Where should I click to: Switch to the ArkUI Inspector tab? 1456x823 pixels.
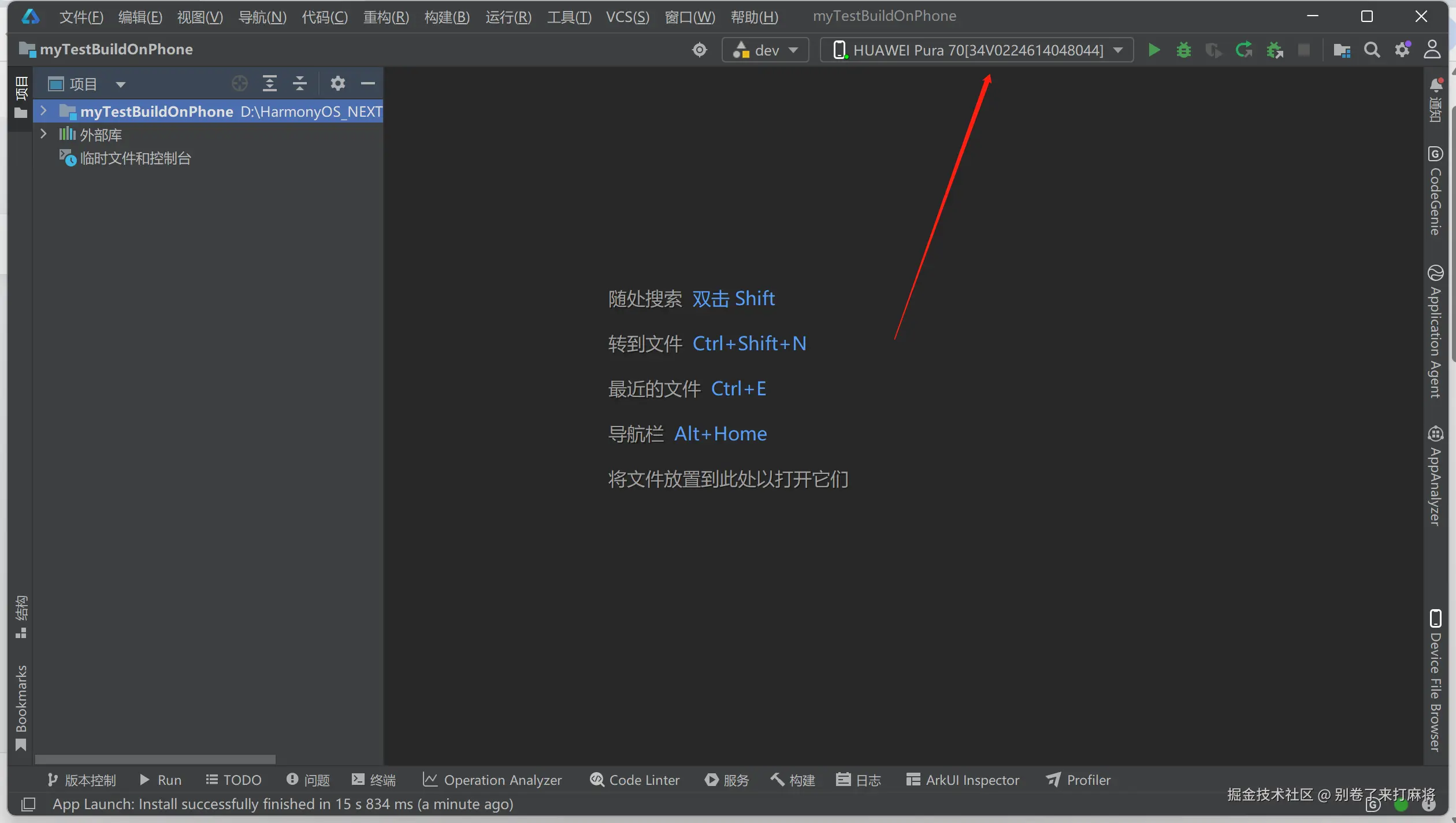[963, 780]
